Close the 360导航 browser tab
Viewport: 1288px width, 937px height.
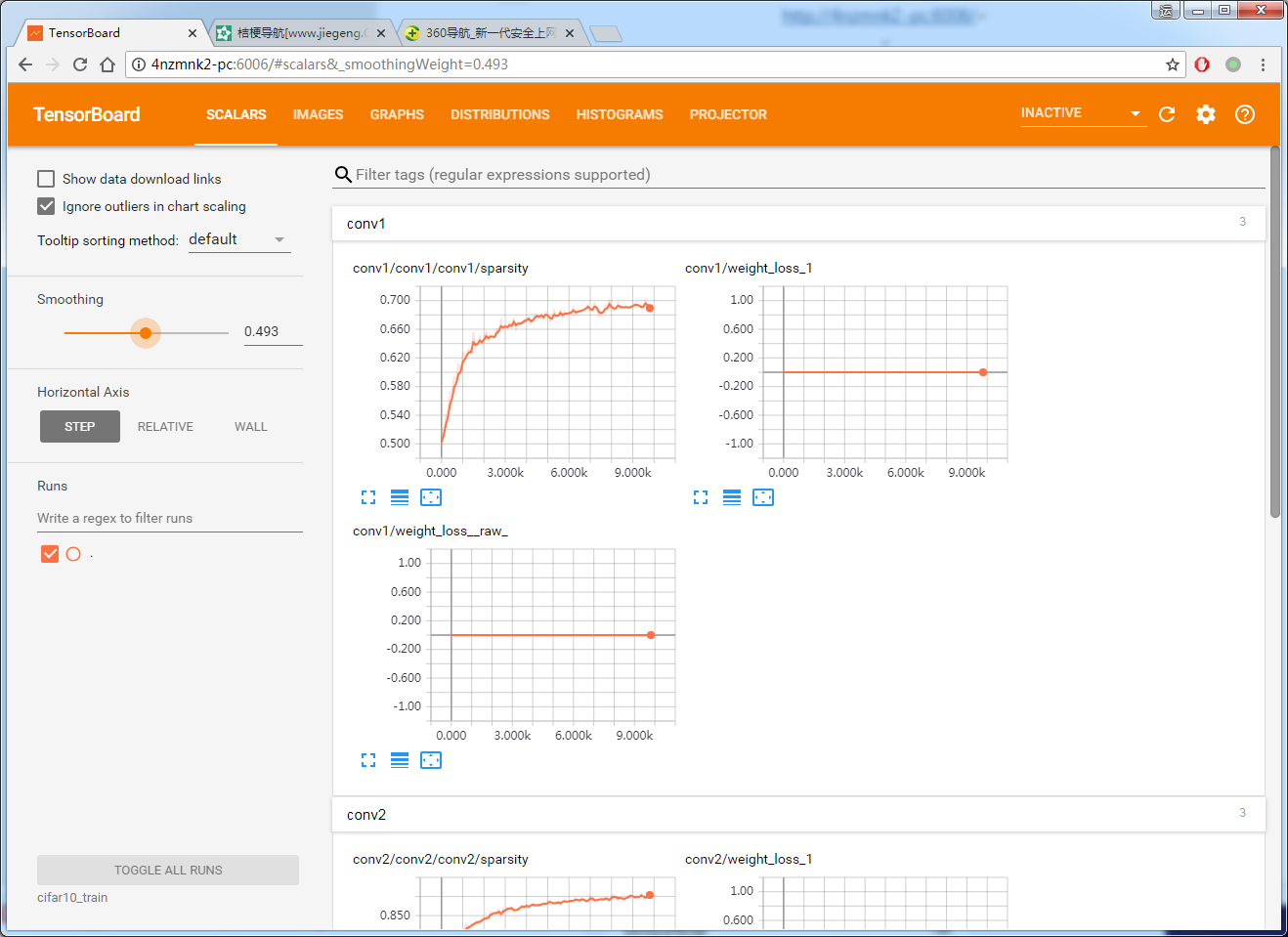point(570,33)
